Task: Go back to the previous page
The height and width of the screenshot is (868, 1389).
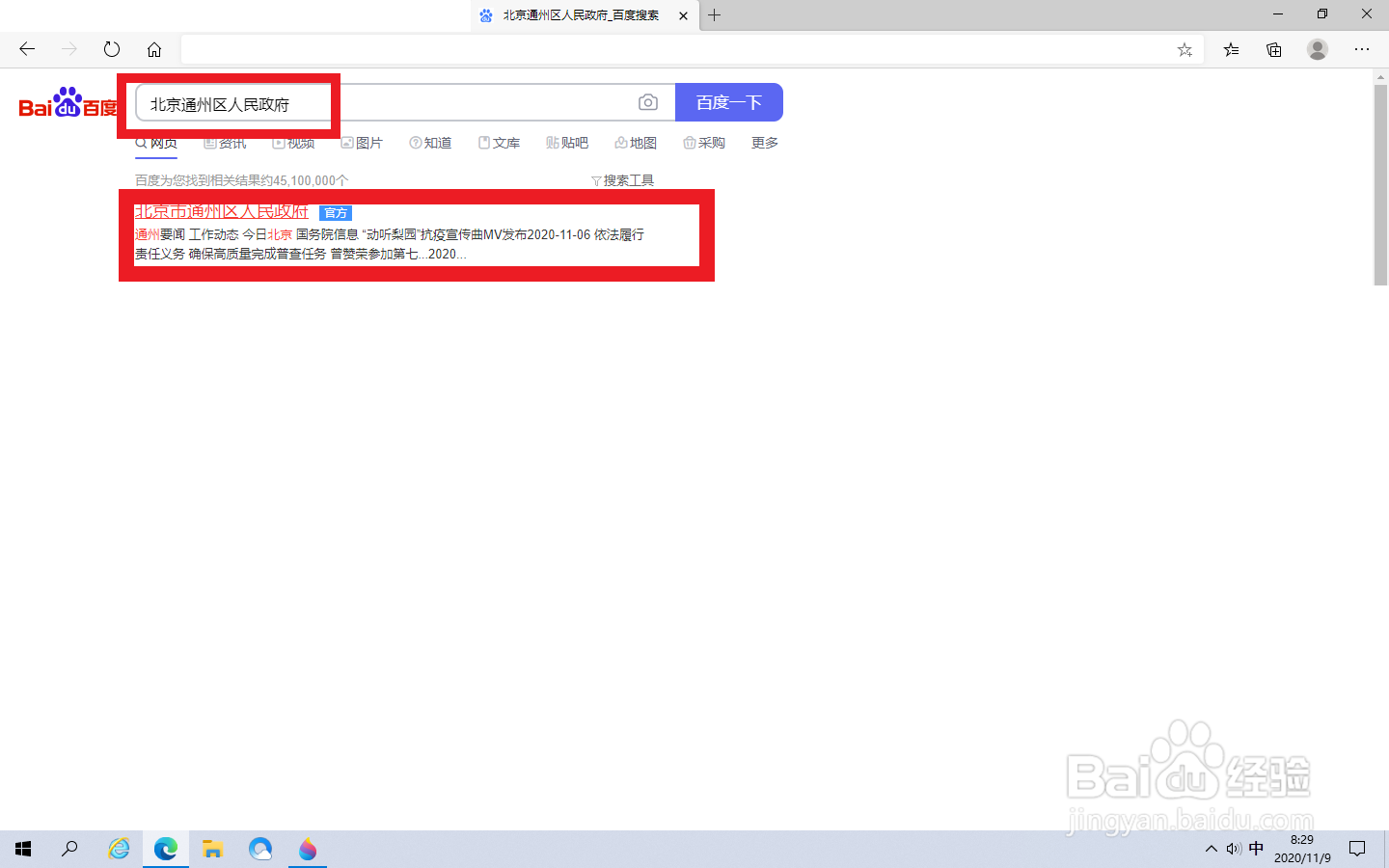Action: click(x=27, y=49)
